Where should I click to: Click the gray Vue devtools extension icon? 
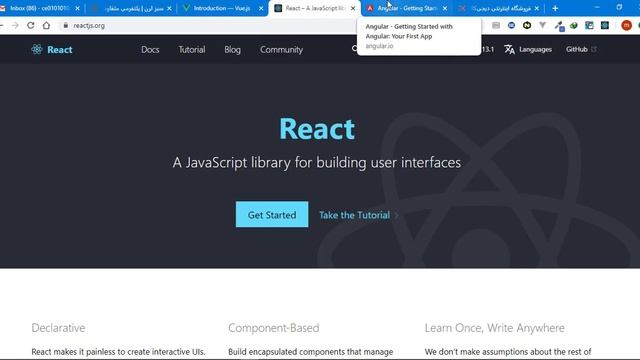[542, 25]
